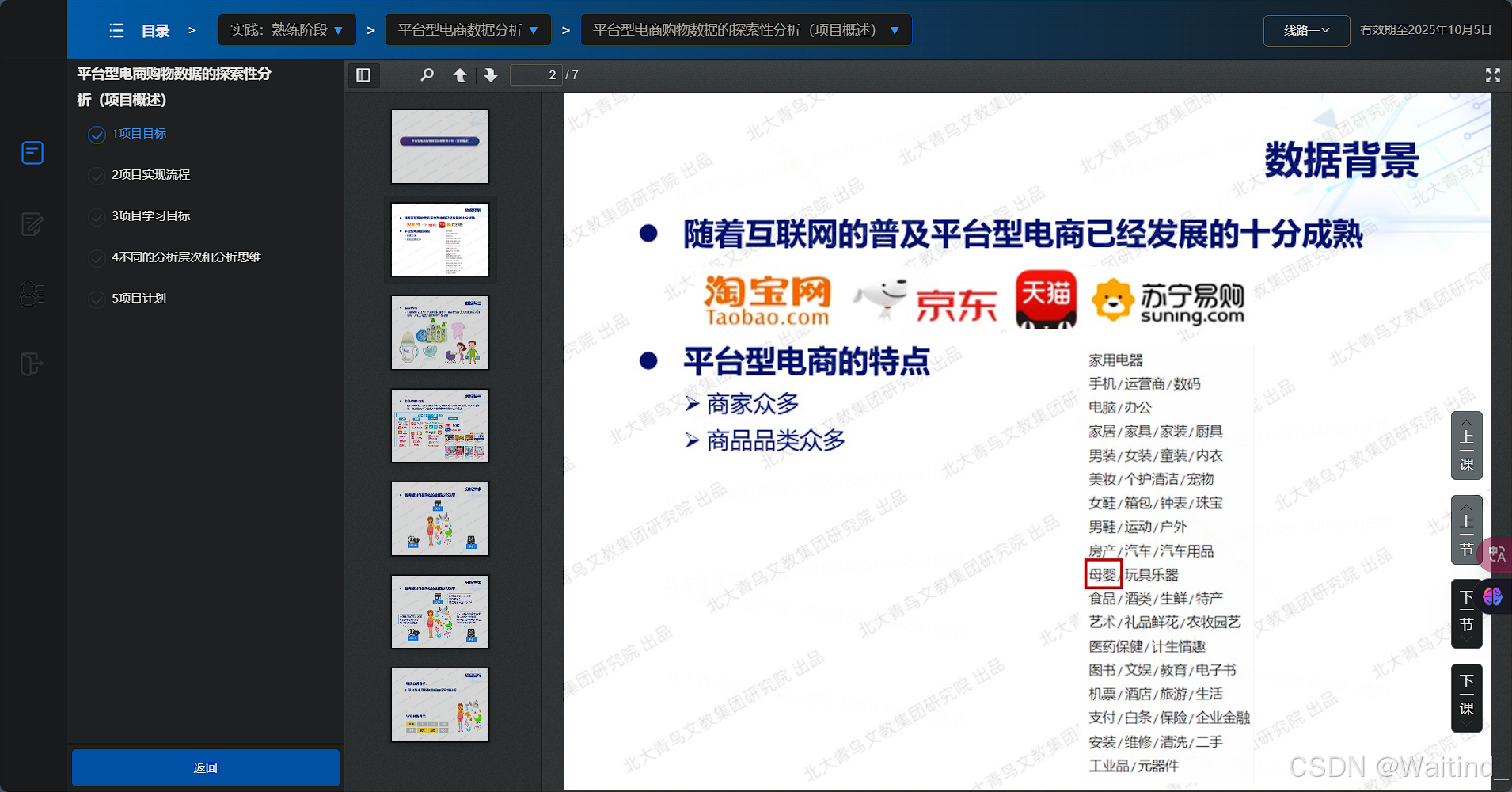
Task: Click the 苏宁易购 logo in slide
Action: [x=1168, y=301]
